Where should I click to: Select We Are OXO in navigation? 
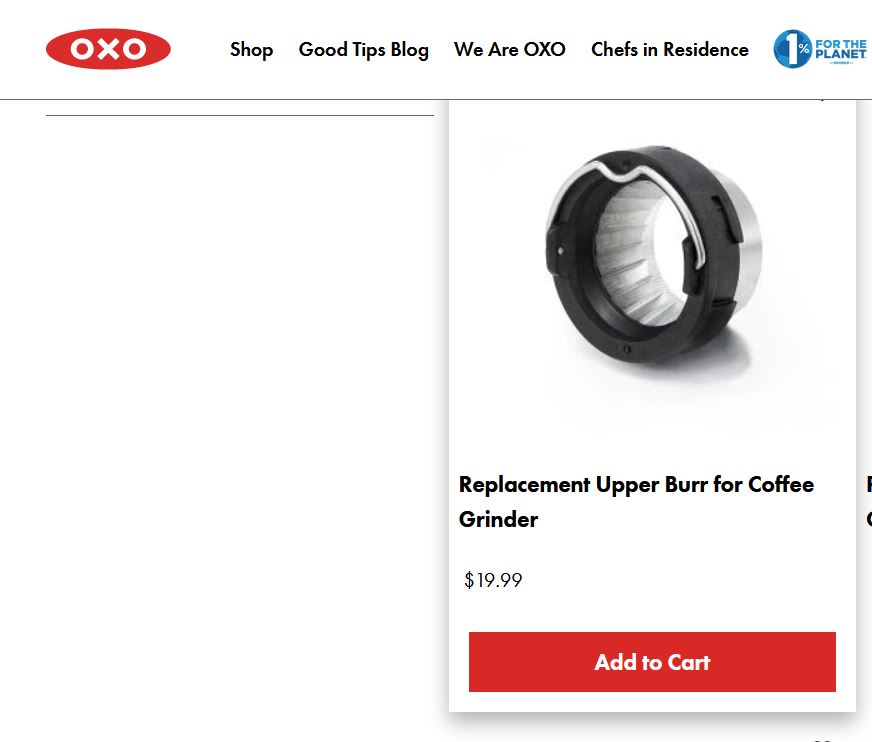[509, 49]
